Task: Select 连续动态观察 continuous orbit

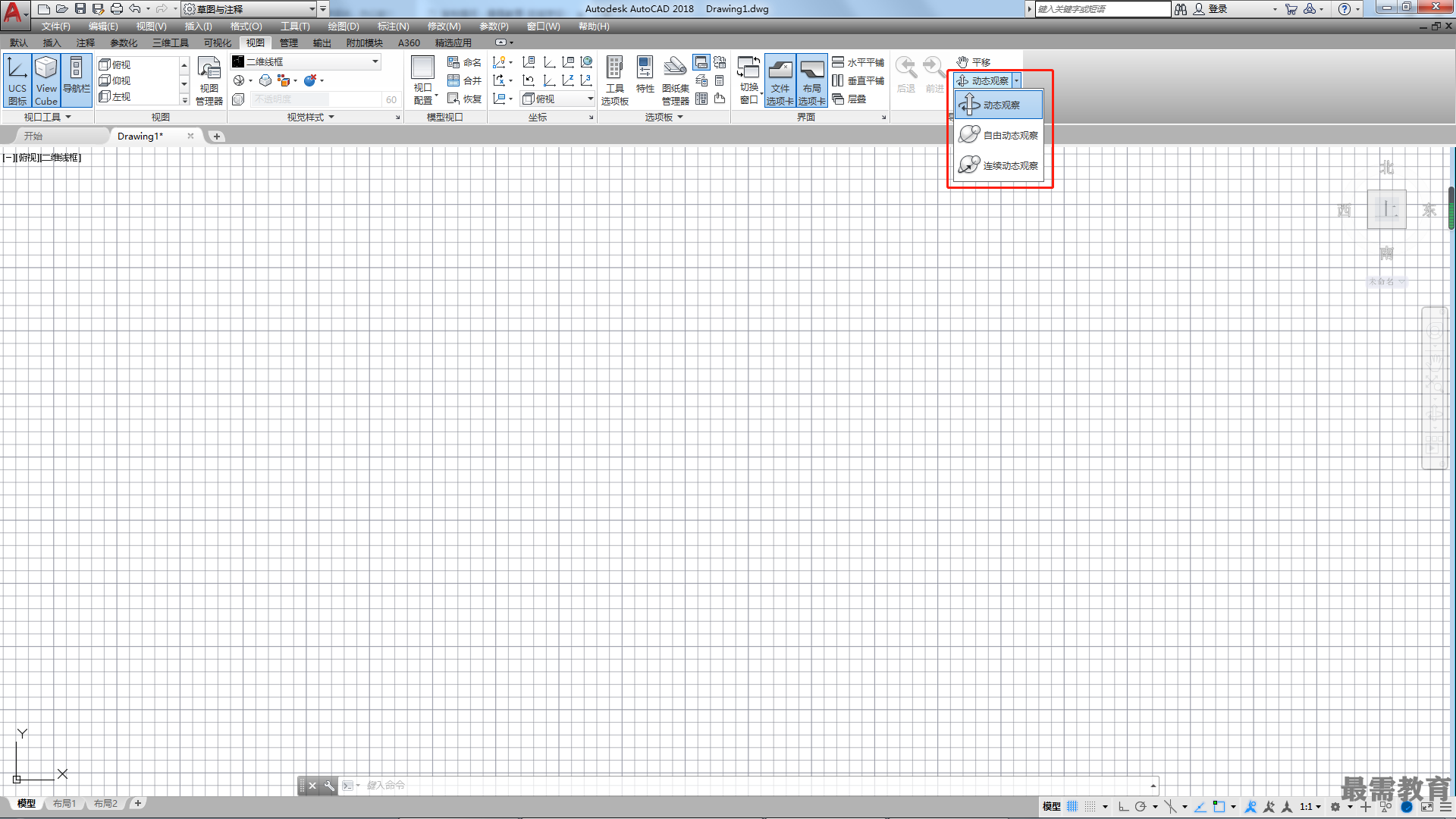Action: click(x=998, y=165)
